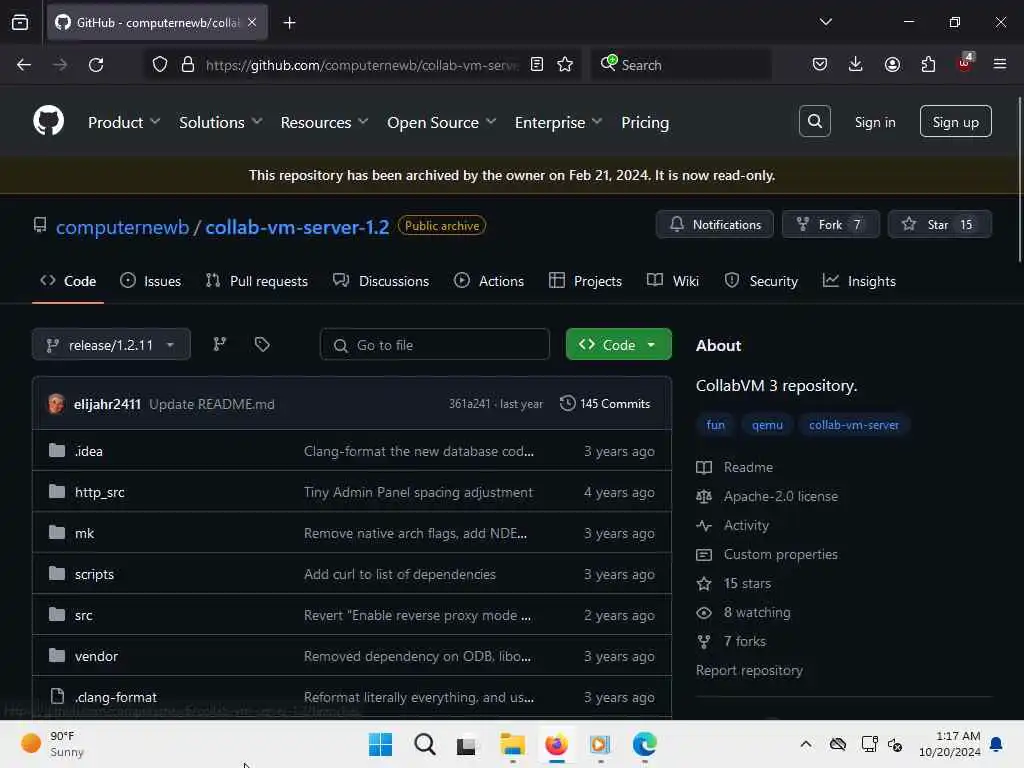This screenshot has height=768, width=1024.
Task: Click elijahr2411 avatar image
Action: tap(56, 404)
